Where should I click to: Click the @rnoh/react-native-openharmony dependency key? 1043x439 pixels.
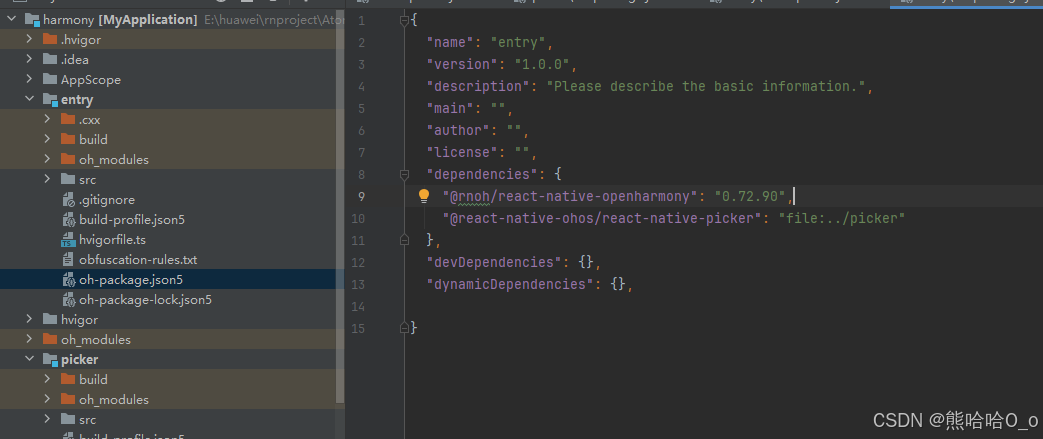(571, 196)
